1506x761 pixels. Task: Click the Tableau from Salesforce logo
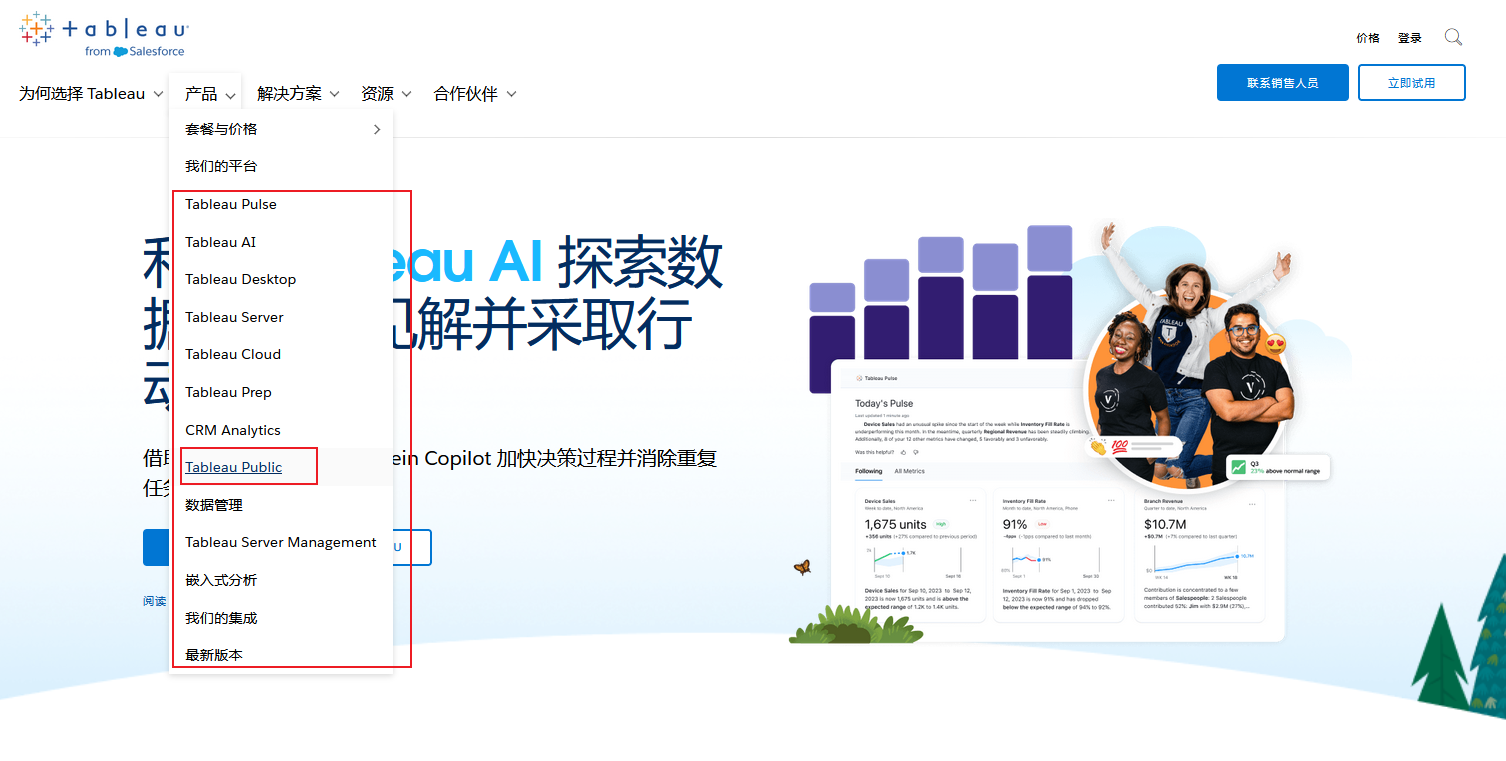103,34
